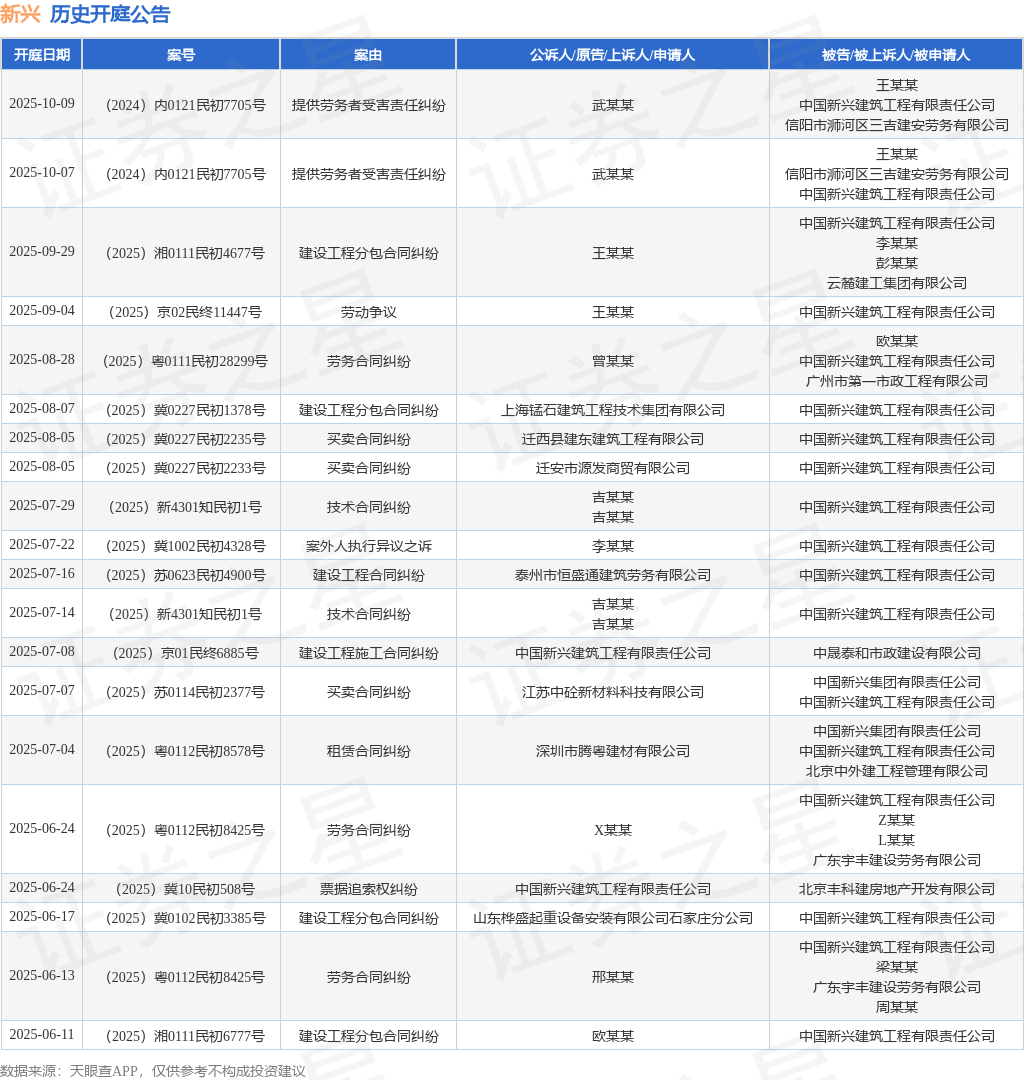The width and height of the screenshot is (1024, 1080).
Task: Select date cell 2025-06-17
Action: coord(42,917)
